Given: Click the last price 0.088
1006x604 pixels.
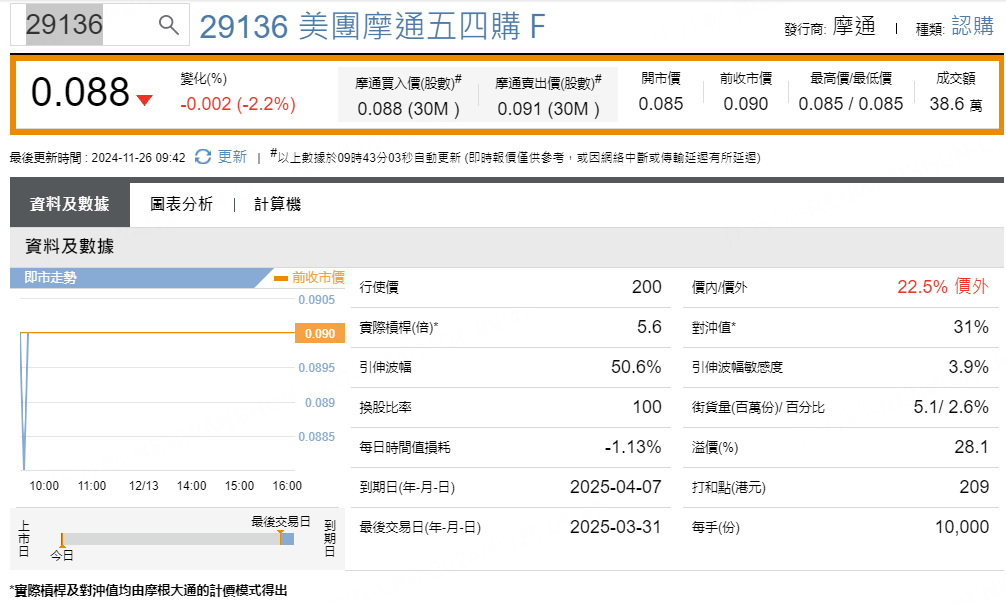Looking at the screenshot, I should 80,92.
